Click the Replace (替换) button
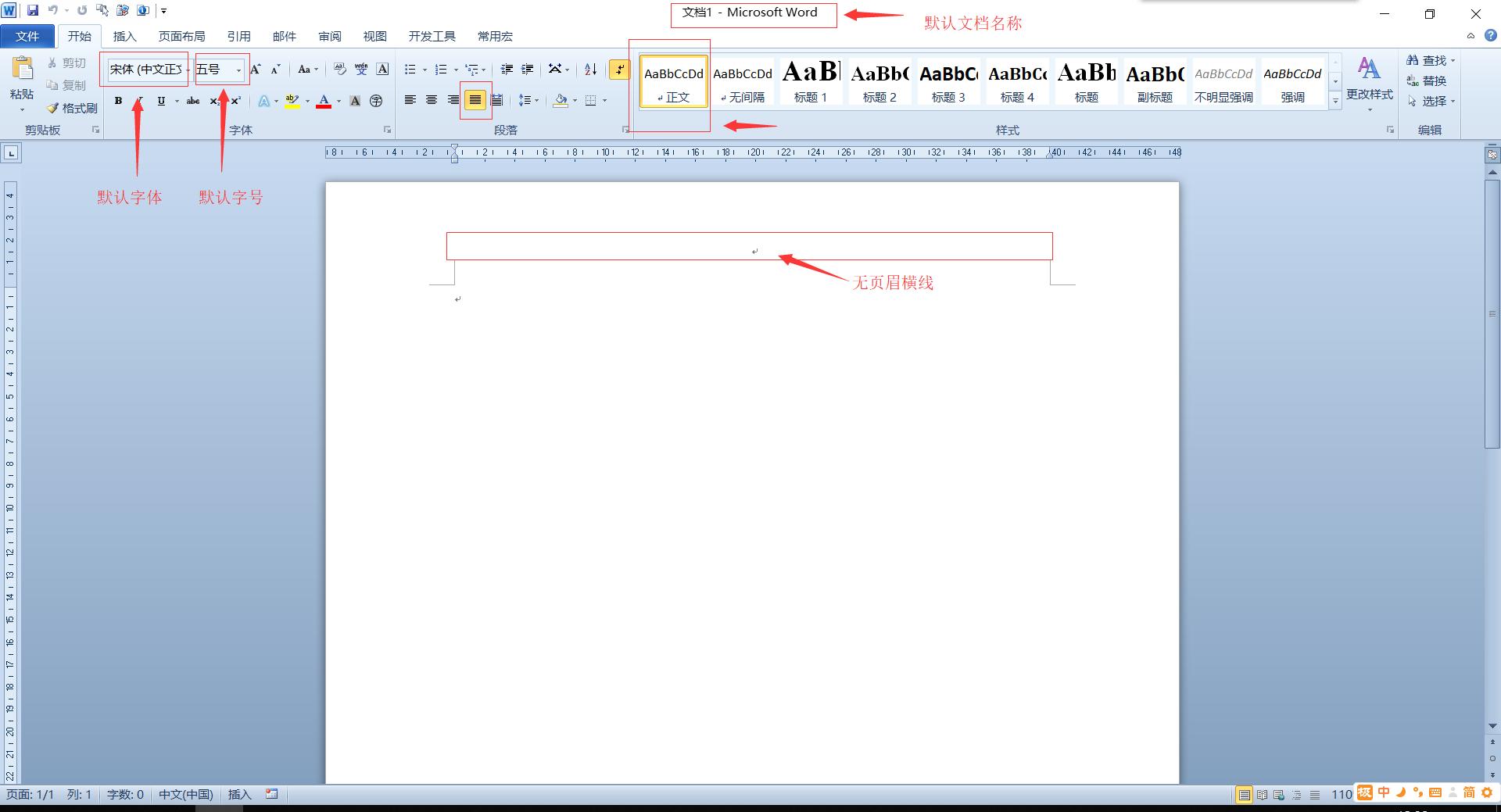The image size is (1501, 812). coord(1427,81)
